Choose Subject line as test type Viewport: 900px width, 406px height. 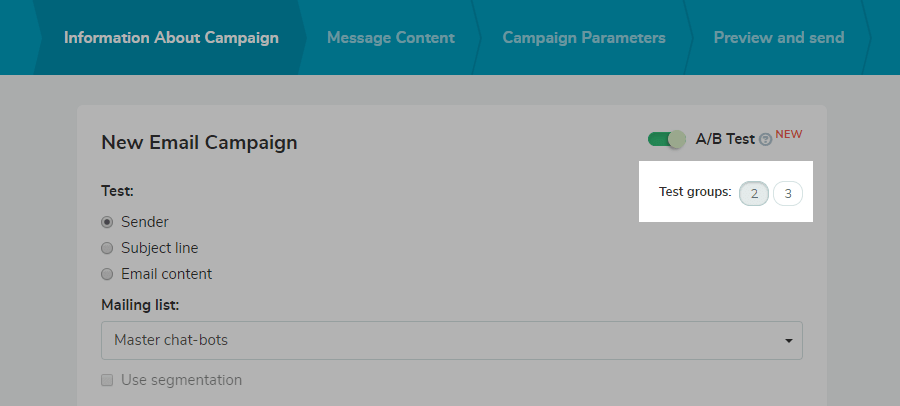(107, 248)
